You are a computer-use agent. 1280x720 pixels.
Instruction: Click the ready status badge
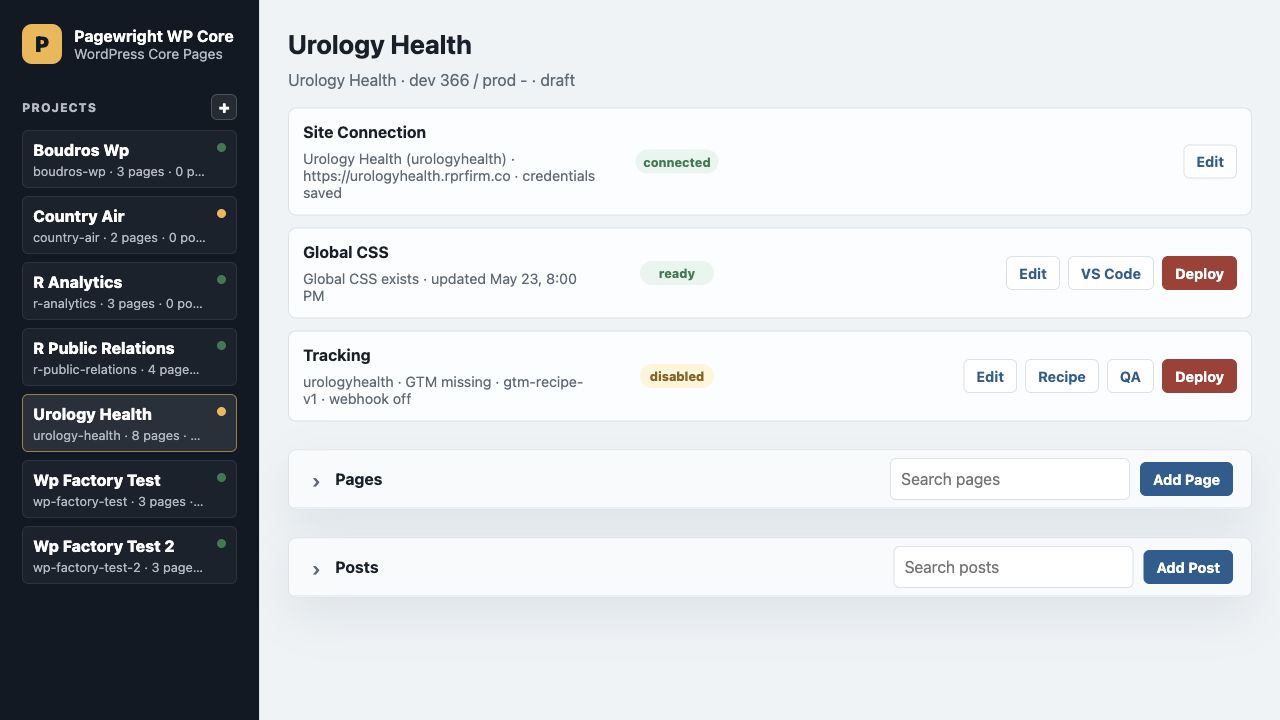click(x=677, y=273)
